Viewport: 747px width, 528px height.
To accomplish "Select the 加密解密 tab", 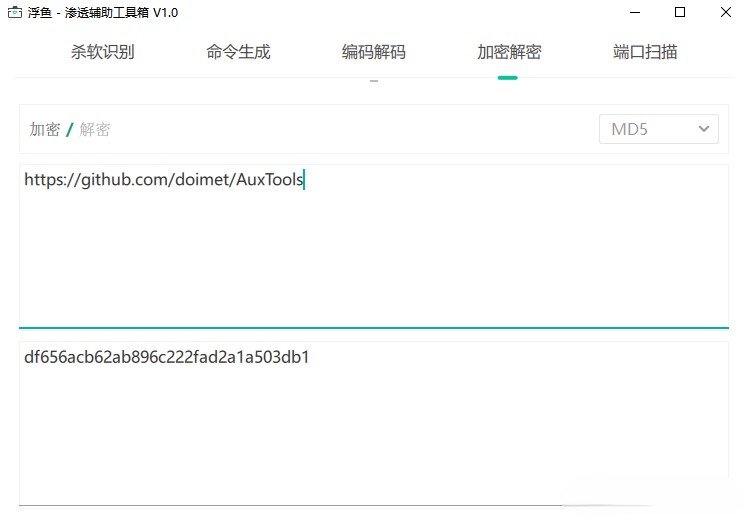I will coord(509,51).
